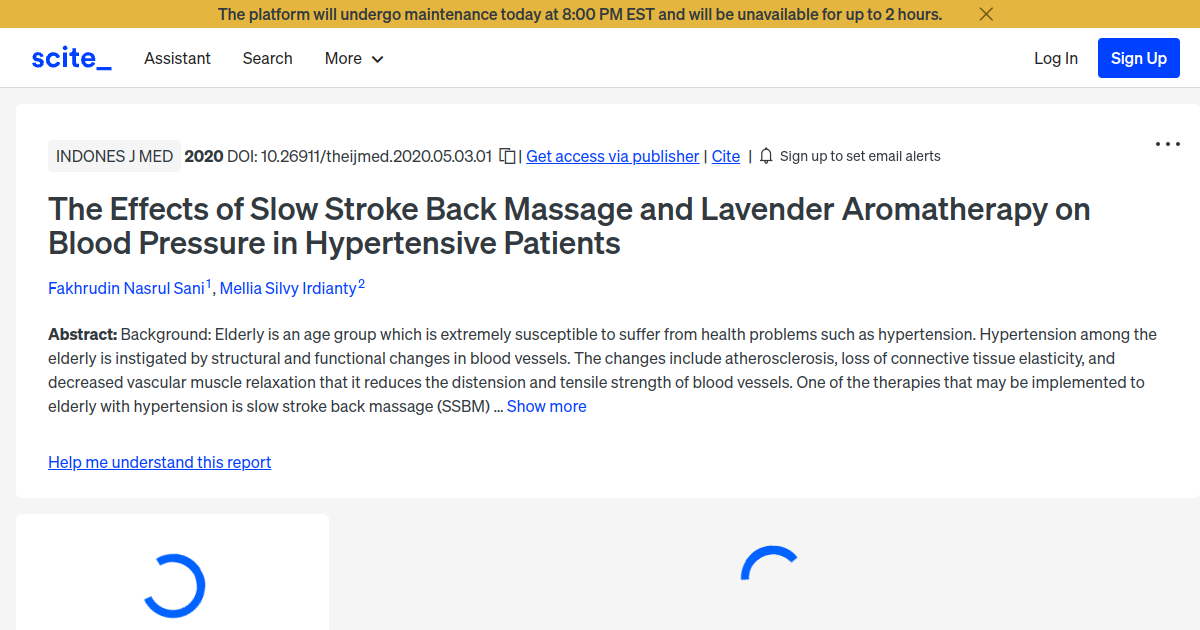Click the bell icon for email alerts
Screen dimensions: 1200x630
(765, 156)
